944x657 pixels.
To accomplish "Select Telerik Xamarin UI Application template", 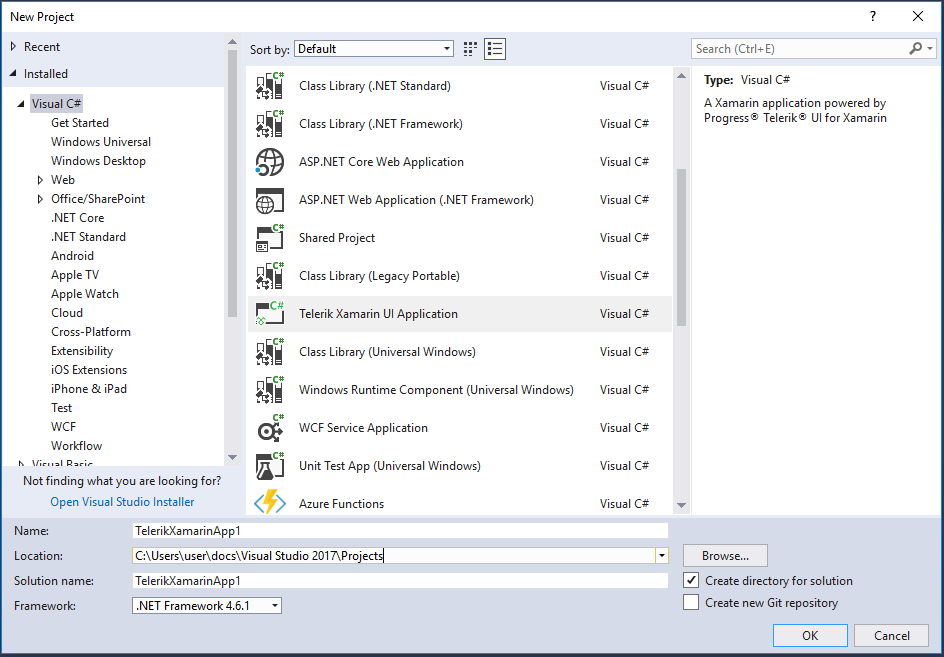I will point(459,314).
